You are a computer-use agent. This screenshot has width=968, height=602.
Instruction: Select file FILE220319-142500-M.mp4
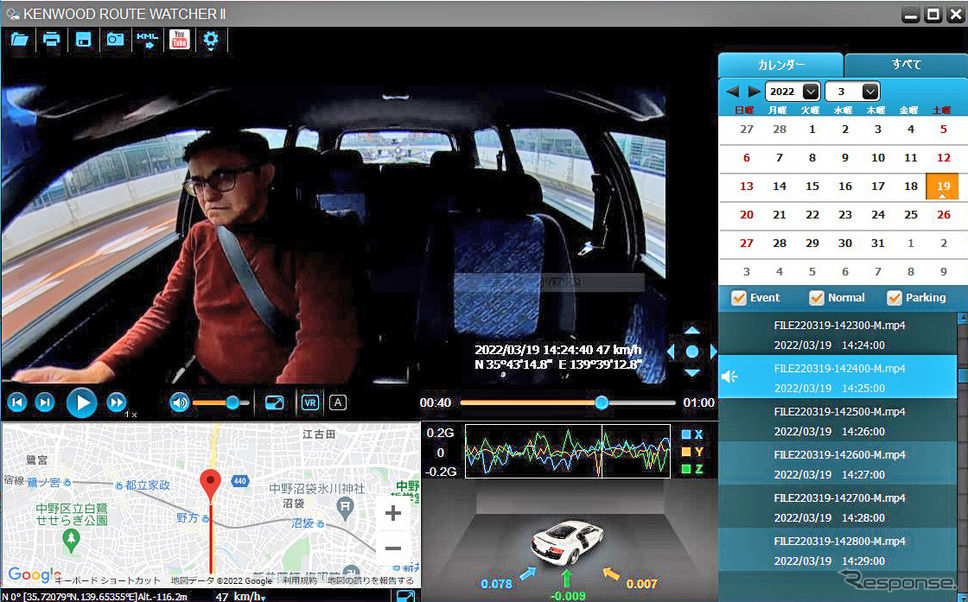click(838, 421)
